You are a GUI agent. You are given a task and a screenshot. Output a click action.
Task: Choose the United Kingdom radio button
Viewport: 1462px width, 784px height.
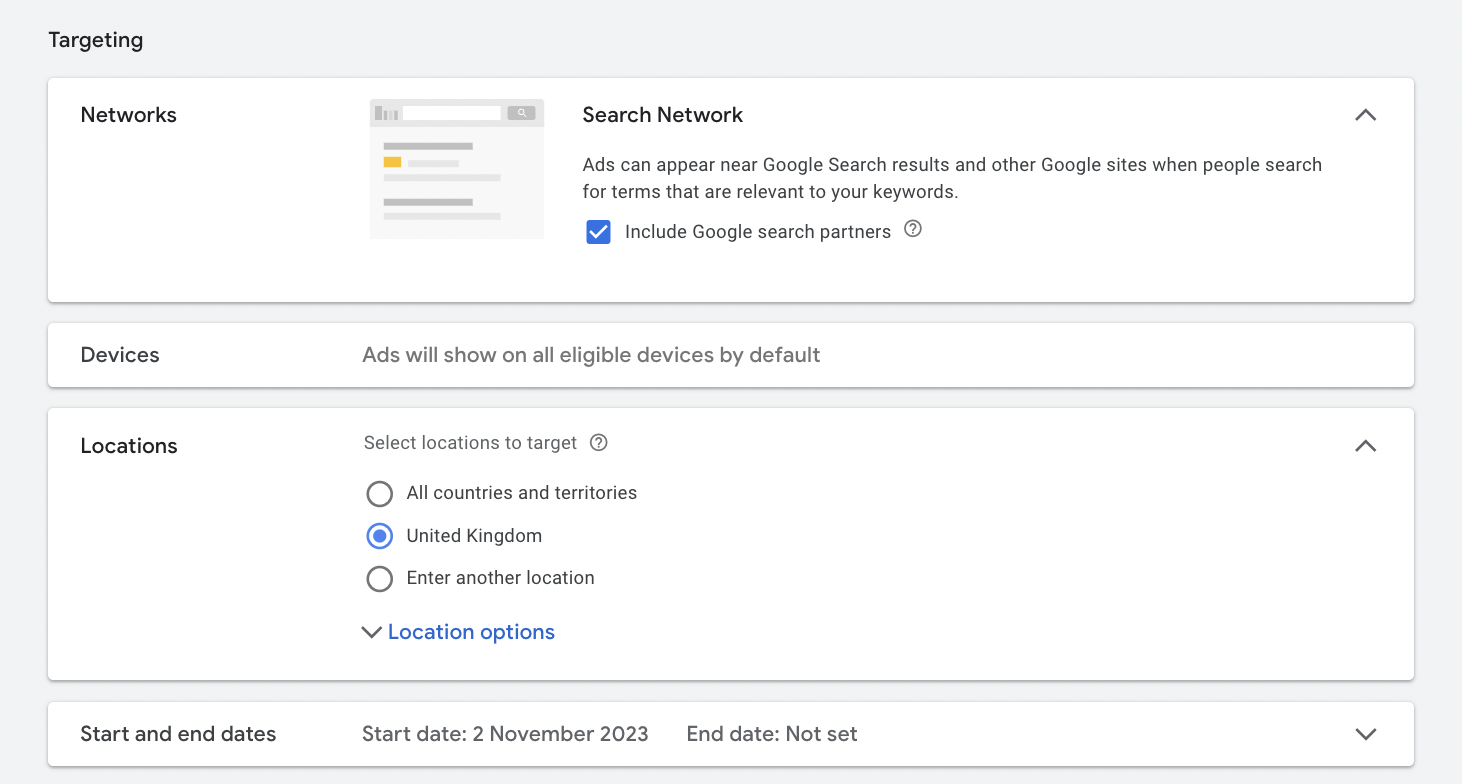click(x=380, y=537)
